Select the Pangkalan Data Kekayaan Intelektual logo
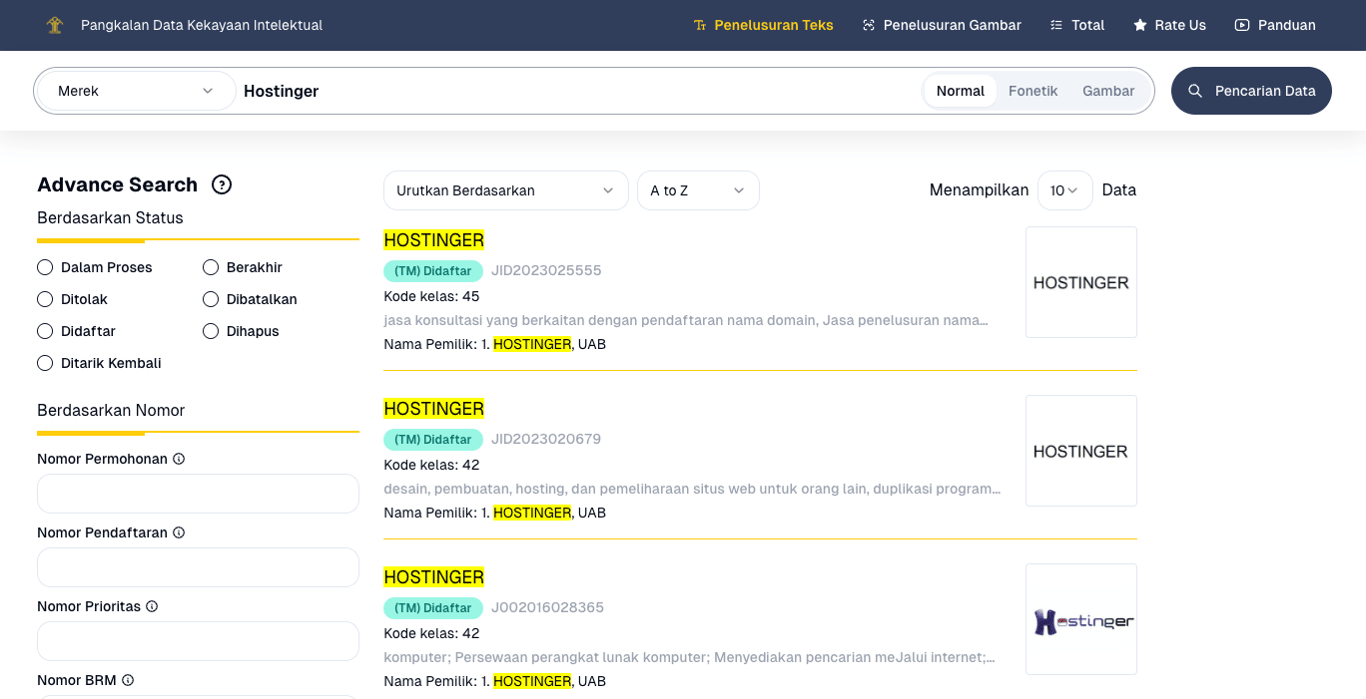Screen dimensions: 1366x699 coord(55,25)
